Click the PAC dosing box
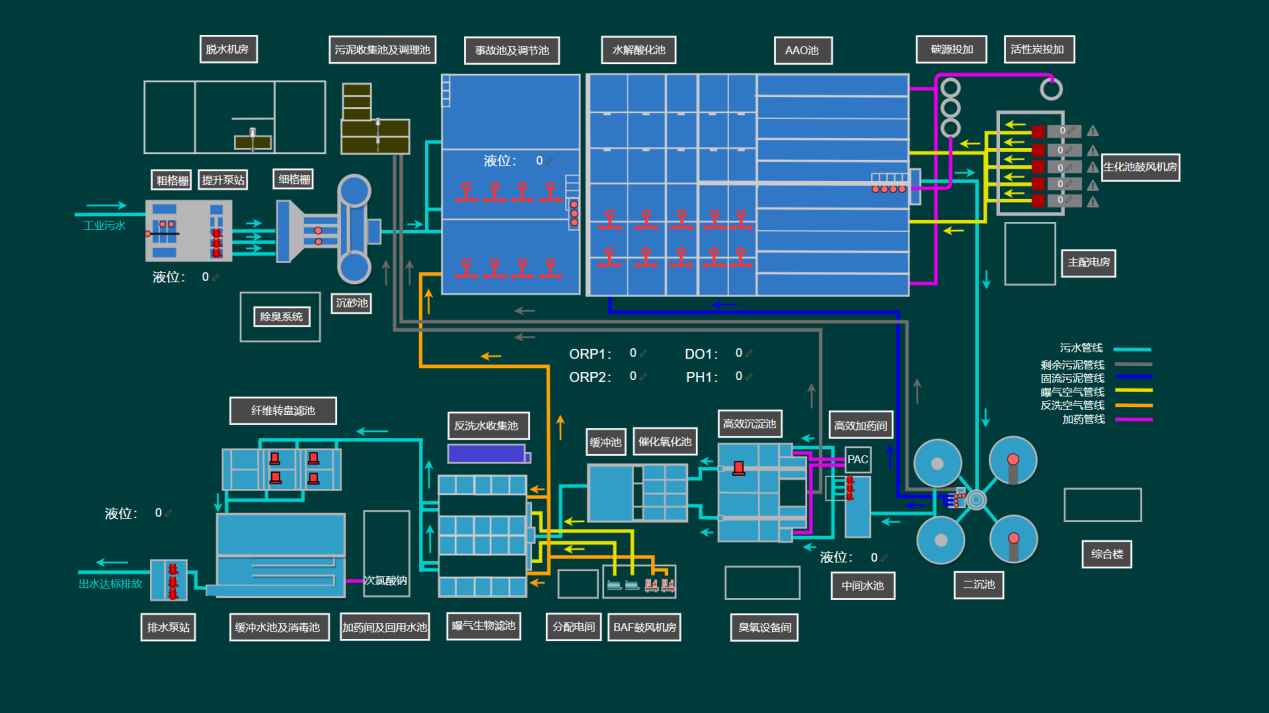This screenshot has width=1269, height=713. coord(858,460)
